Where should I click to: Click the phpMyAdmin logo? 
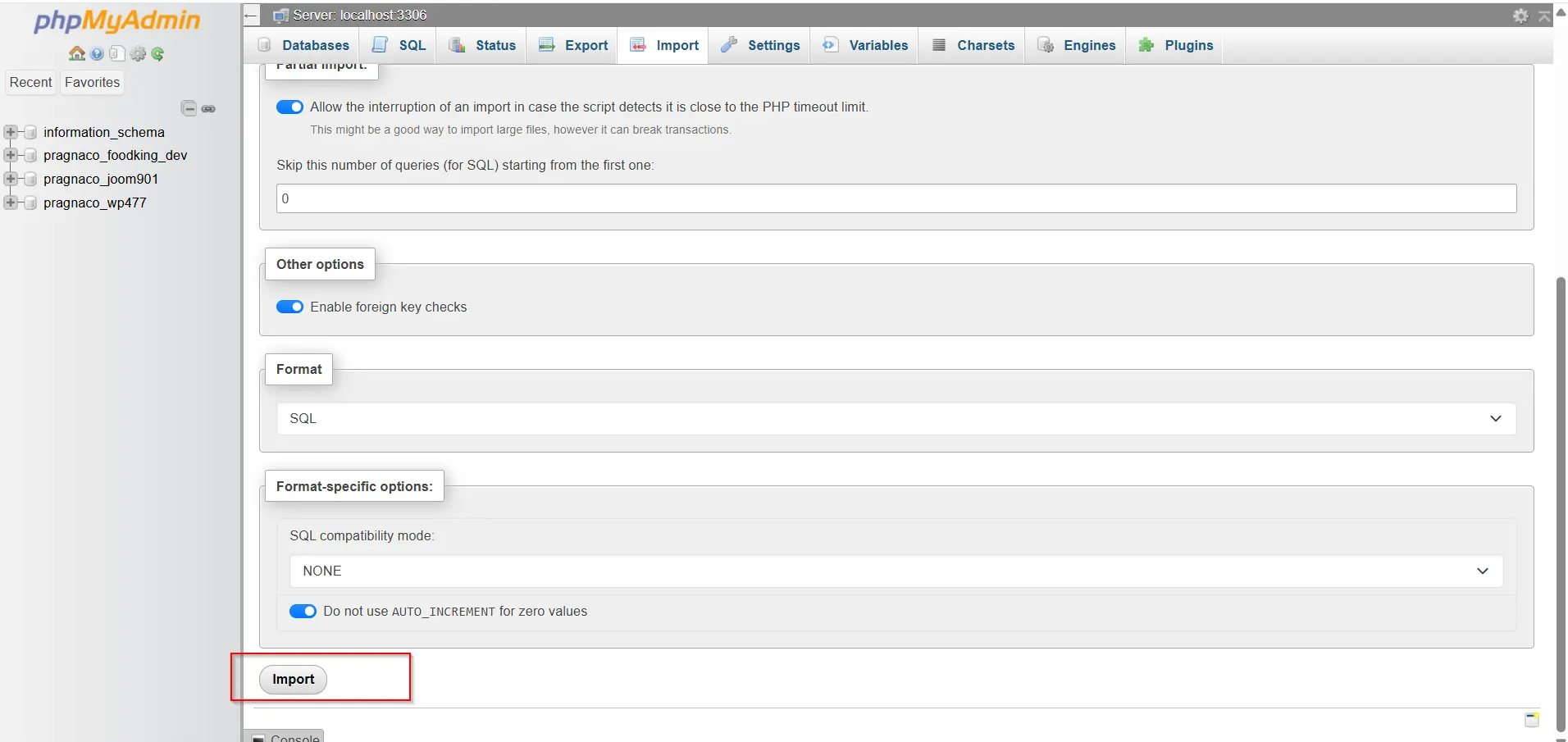(x=117, y=20)
